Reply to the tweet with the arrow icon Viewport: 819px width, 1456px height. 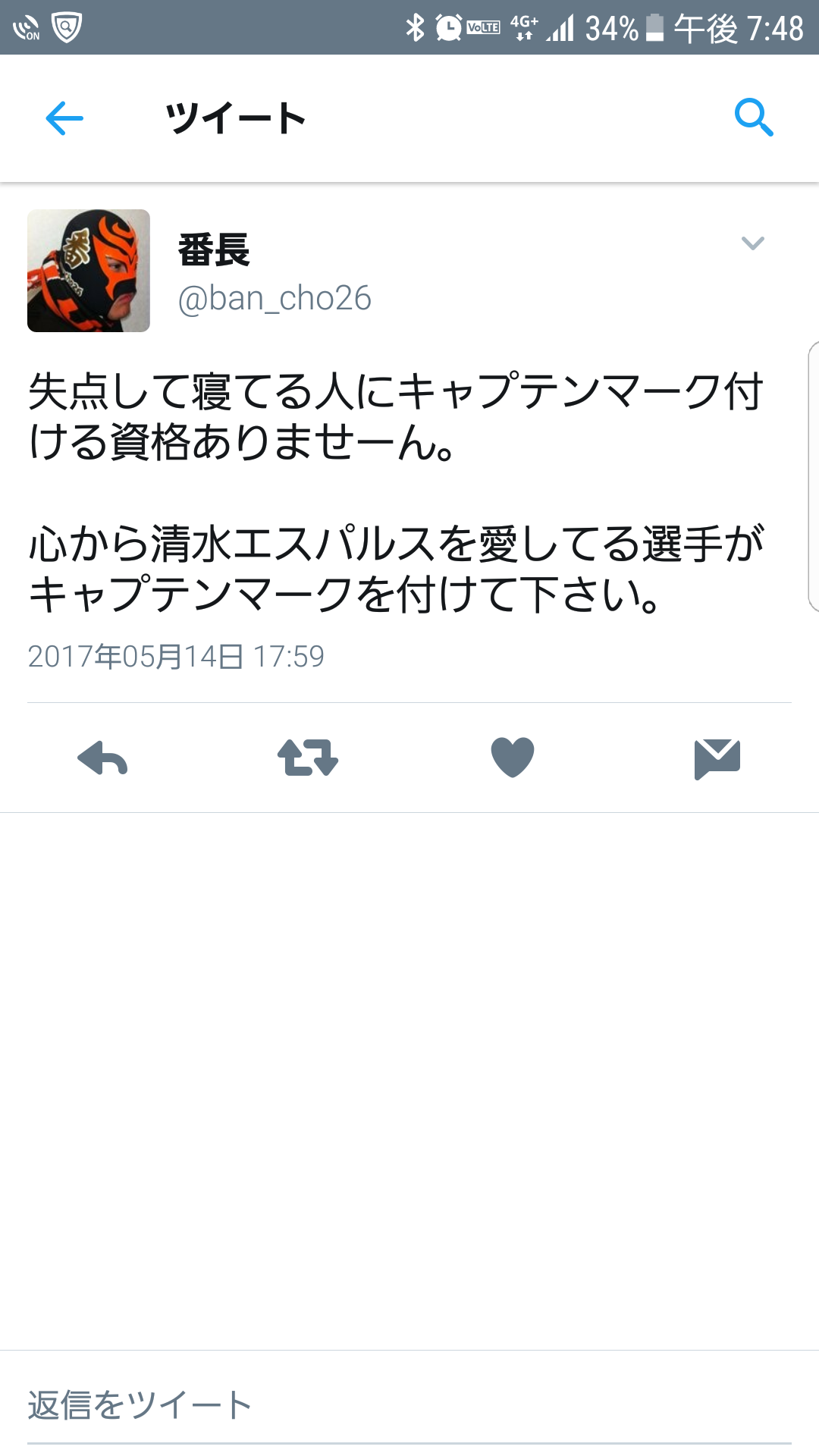[102, 758]
